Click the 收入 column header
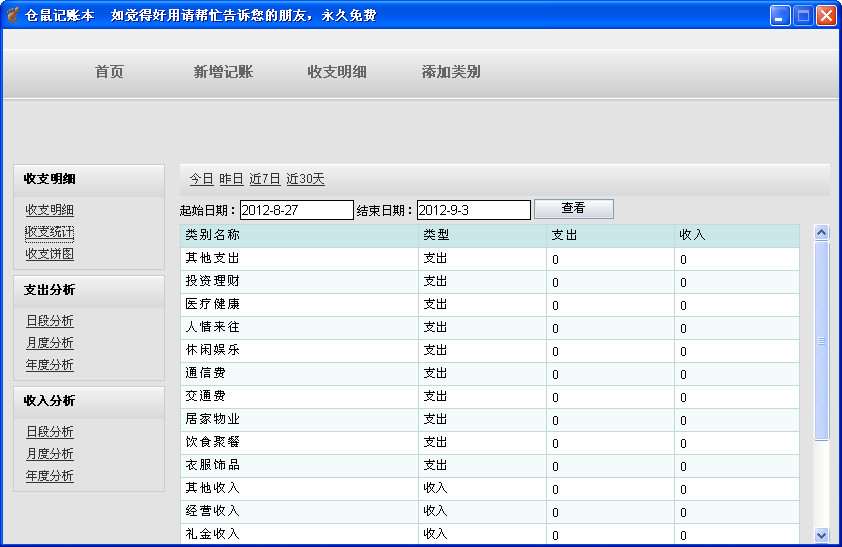The width and height of the screenshot is (842, 547). pyautogui.click(x=737, y=236)
